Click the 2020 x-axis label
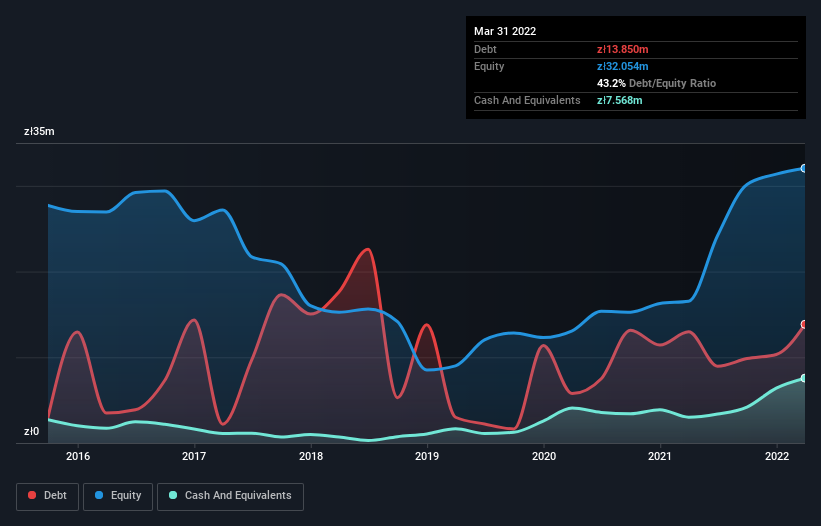821x526 pixels. (x=544, y=456)
